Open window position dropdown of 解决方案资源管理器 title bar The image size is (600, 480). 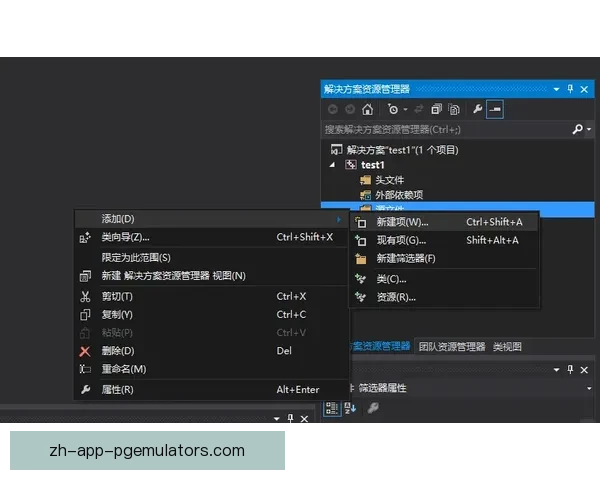(556, 89)
